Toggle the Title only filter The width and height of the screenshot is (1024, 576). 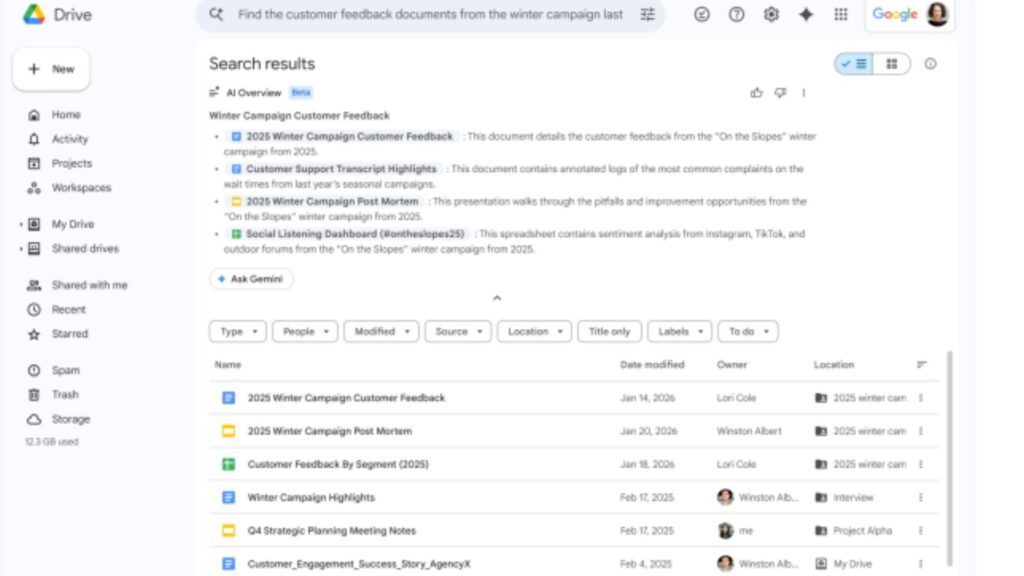coord(609,332)
